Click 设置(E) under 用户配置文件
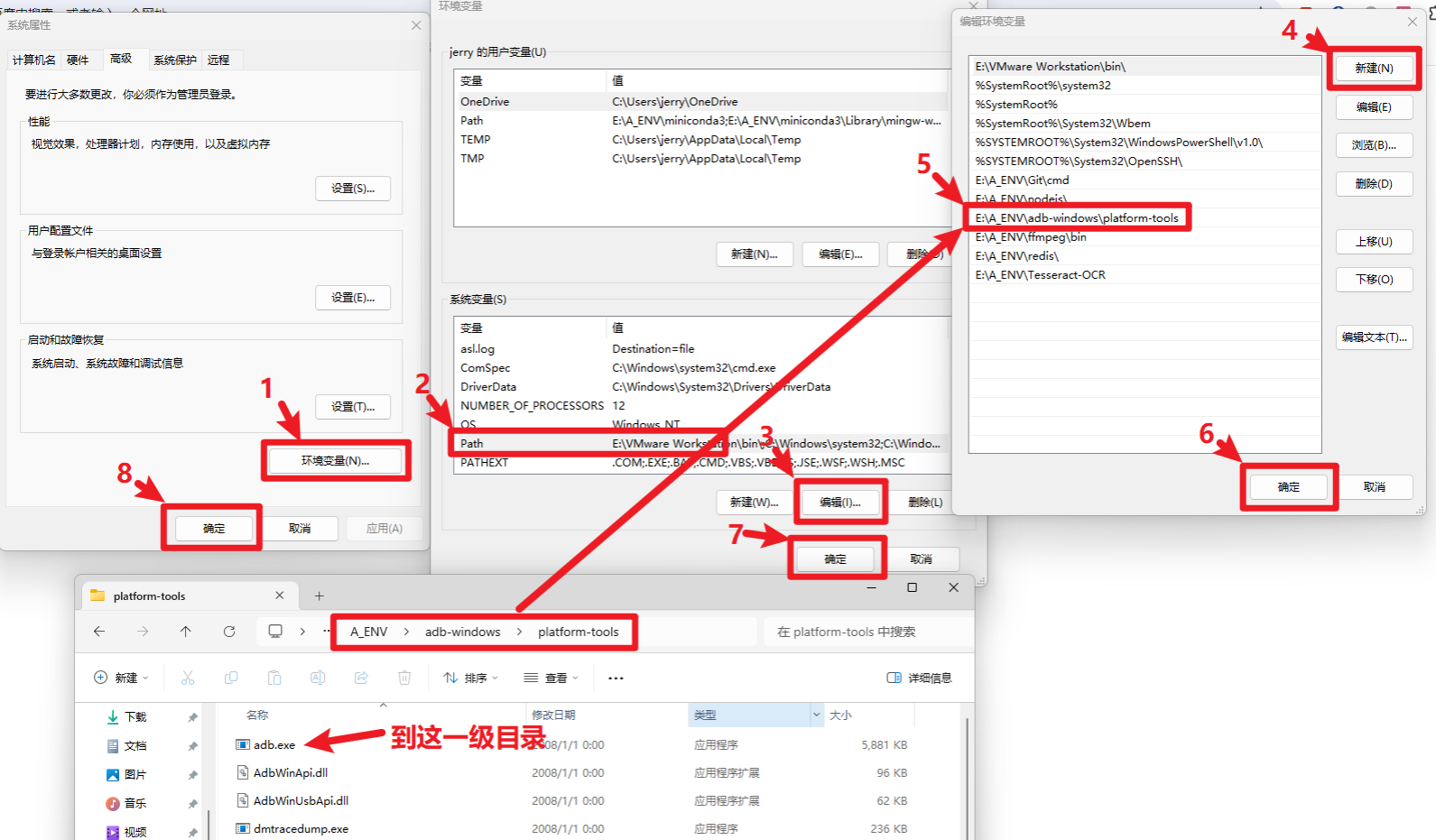This screenshot has width=1436, height=840. pos(353,298)
